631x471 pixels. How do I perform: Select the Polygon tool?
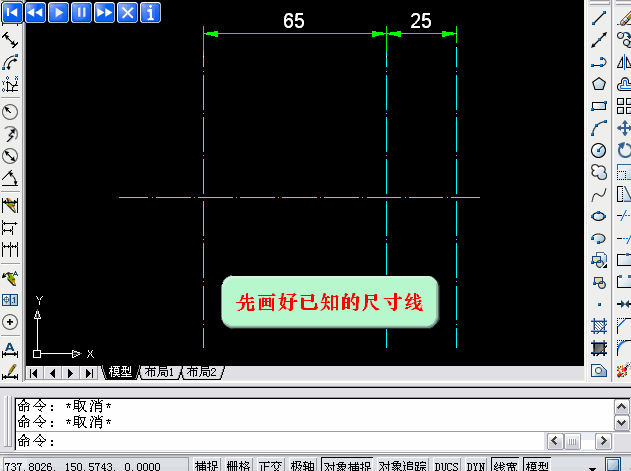599,84
